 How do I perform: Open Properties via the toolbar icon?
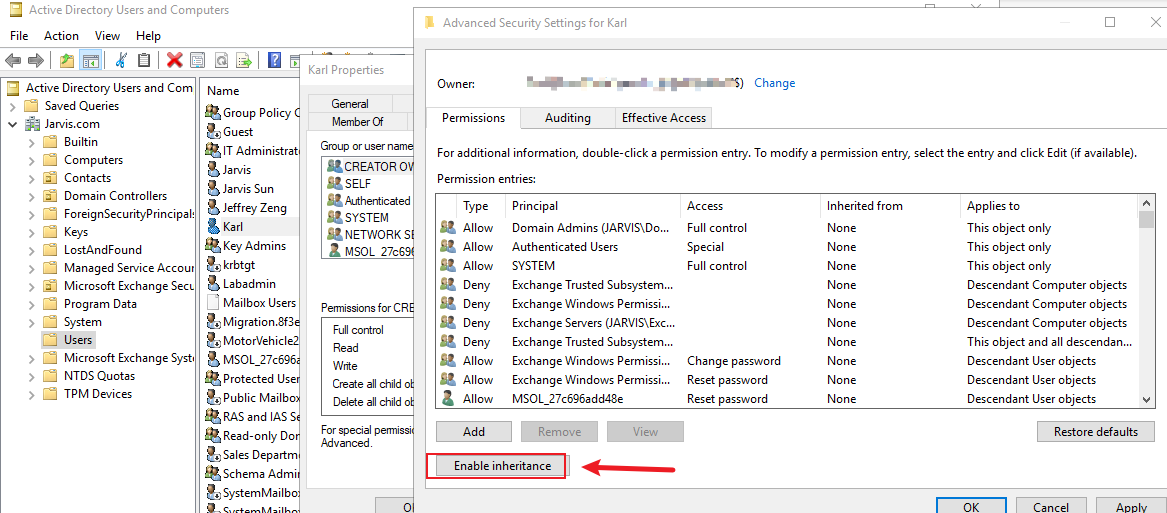(x=197, y=60)
